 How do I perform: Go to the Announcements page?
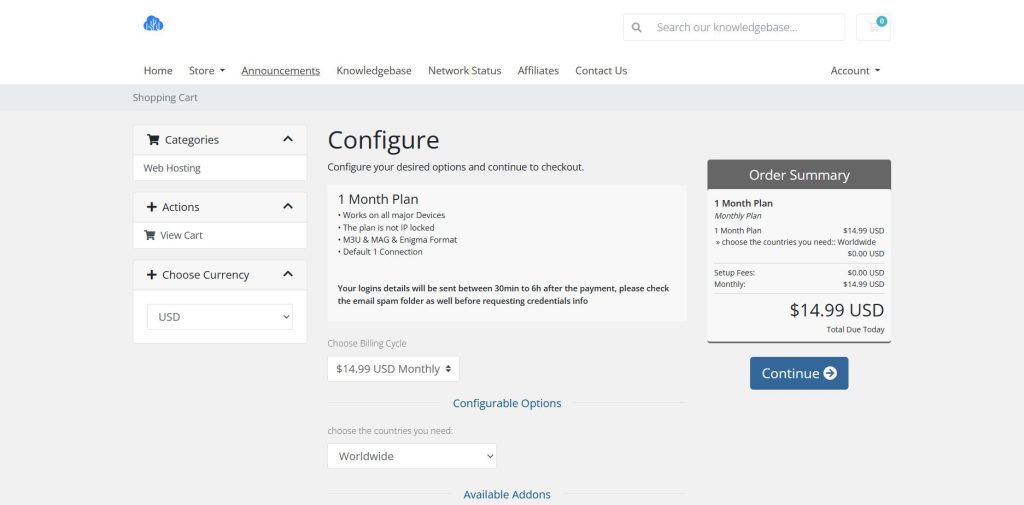coord(280,71)
